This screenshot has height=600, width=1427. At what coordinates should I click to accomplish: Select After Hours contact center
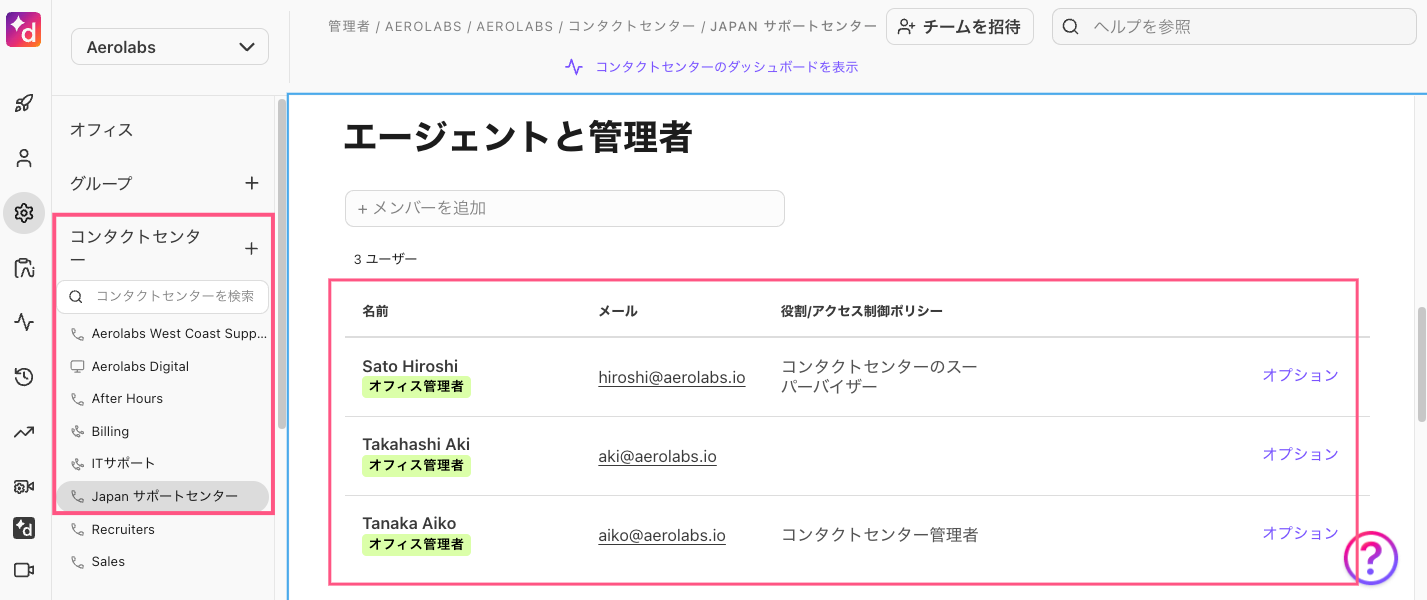click(x=127, y=399)
